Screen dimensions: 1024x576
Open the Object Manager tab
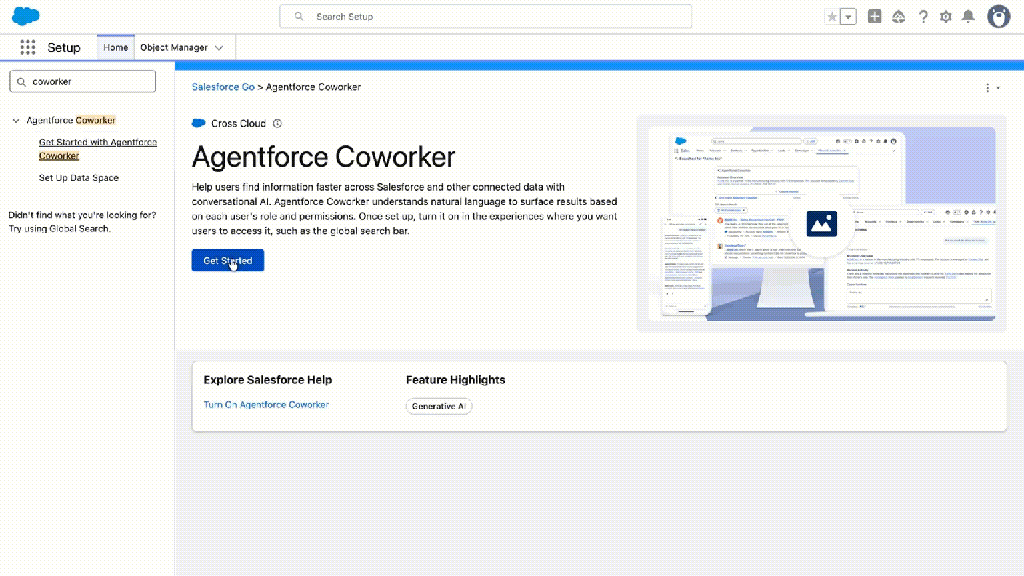click(x=174, y=48)
